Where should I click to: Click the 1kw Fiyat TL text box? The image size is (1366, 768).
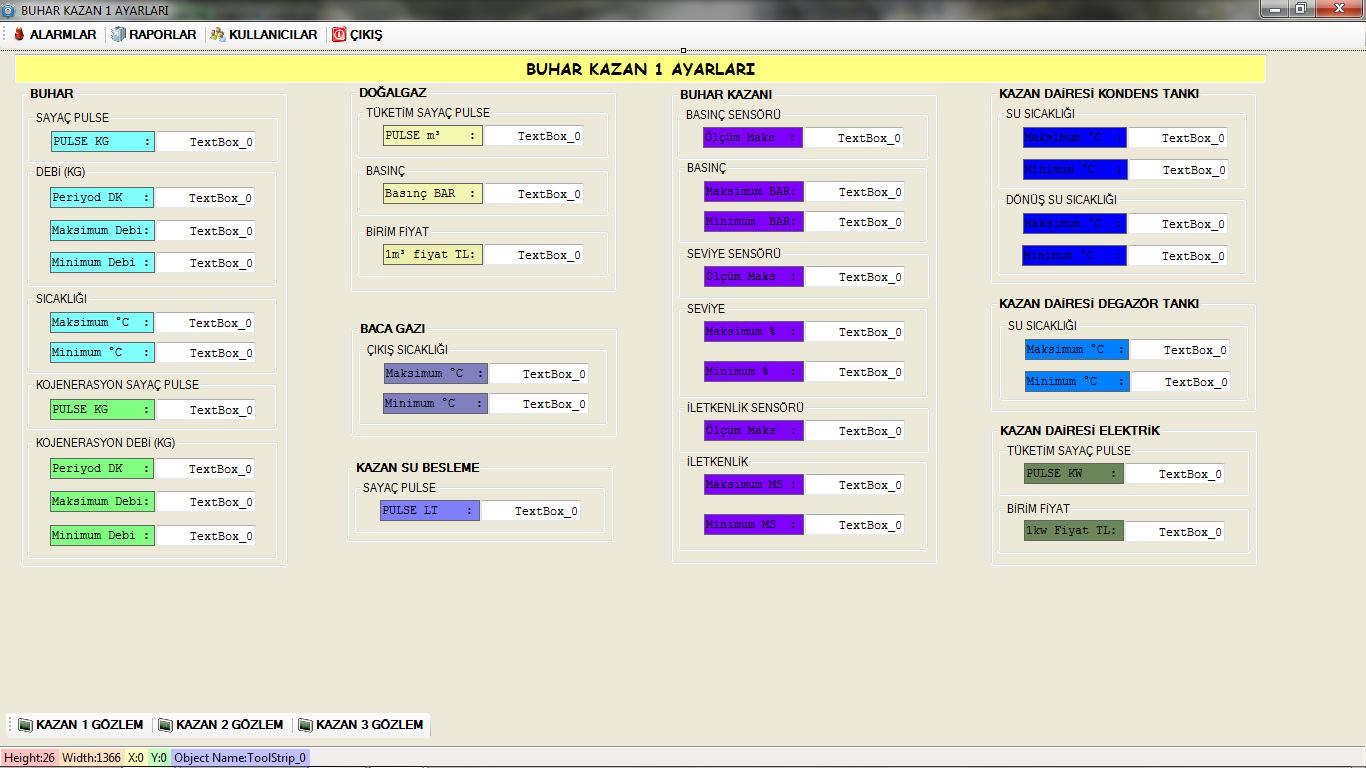click(x=1175, y=532)
